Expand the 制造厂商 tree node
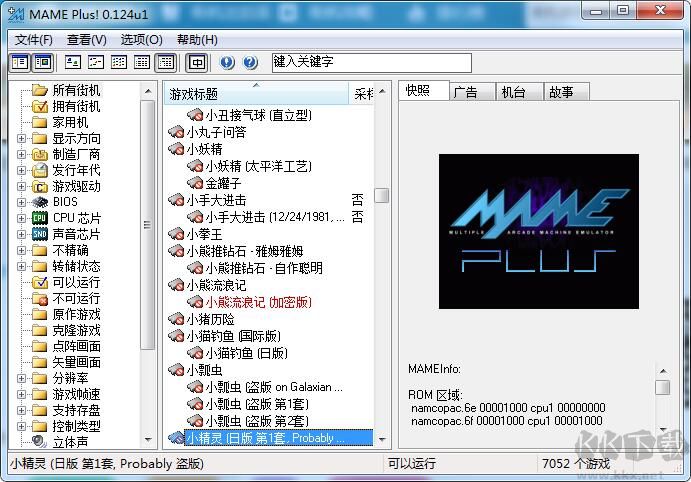Image resolution: width=691 pixels, height=482 pixels. coord(21,154)
